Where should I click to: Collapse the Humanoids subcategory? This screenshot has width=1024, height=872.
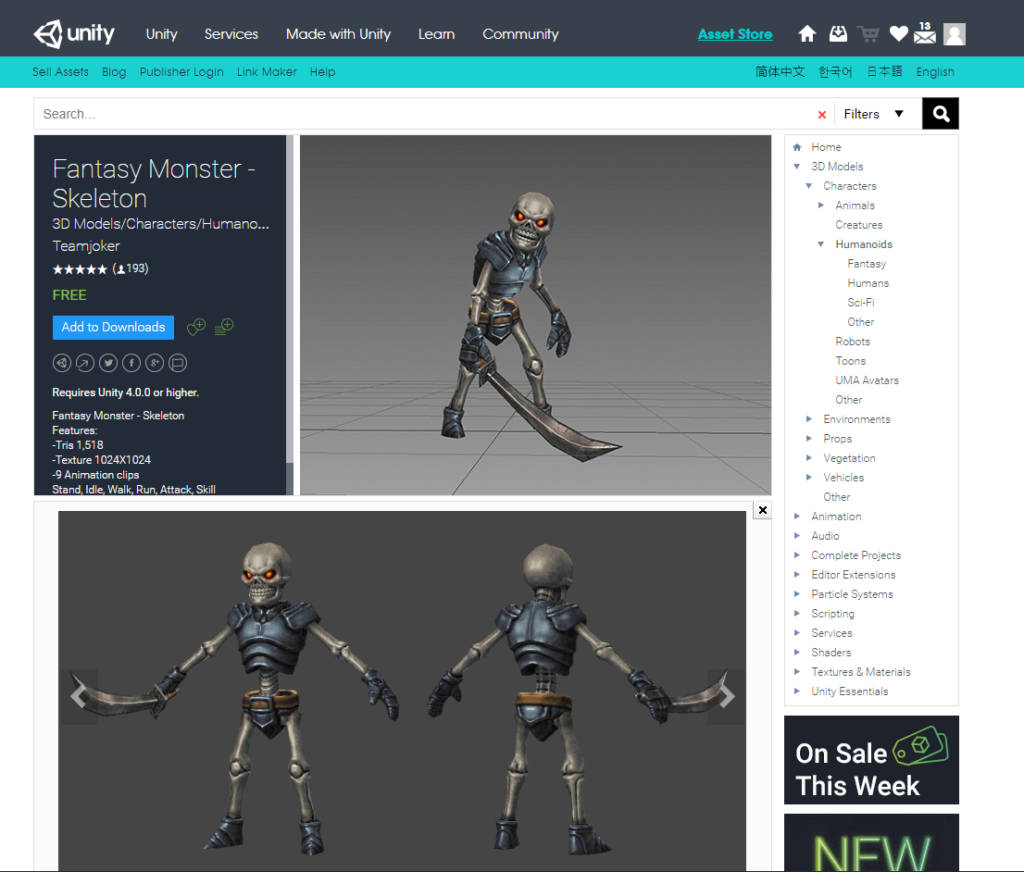[821, 244]
